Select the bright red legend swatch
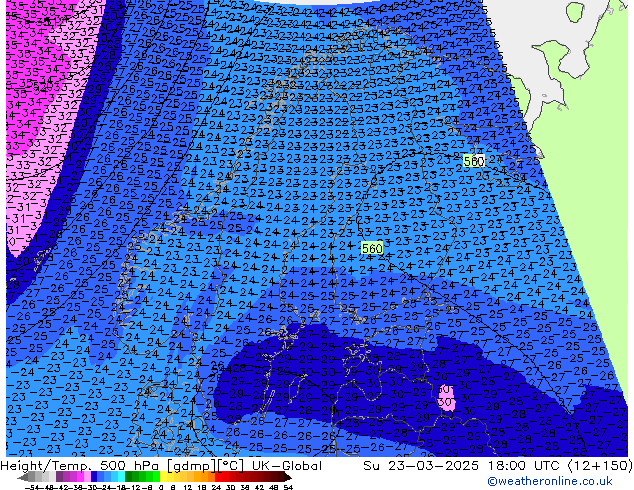 tap(219, 477)
